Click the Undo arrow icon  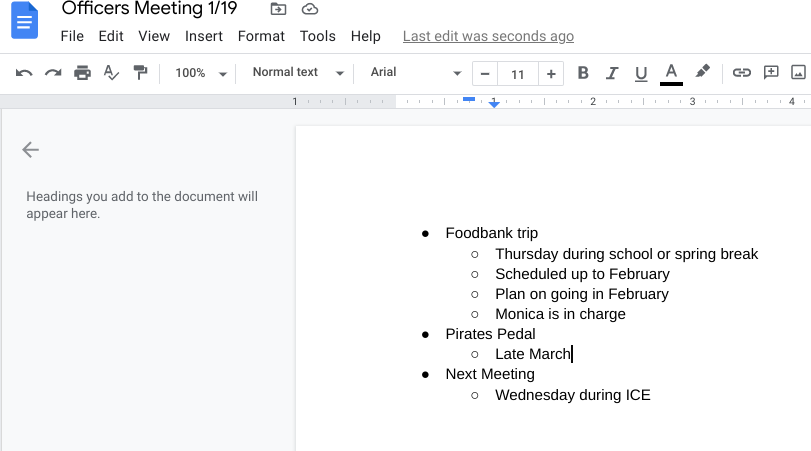click(x=24, y=73)
